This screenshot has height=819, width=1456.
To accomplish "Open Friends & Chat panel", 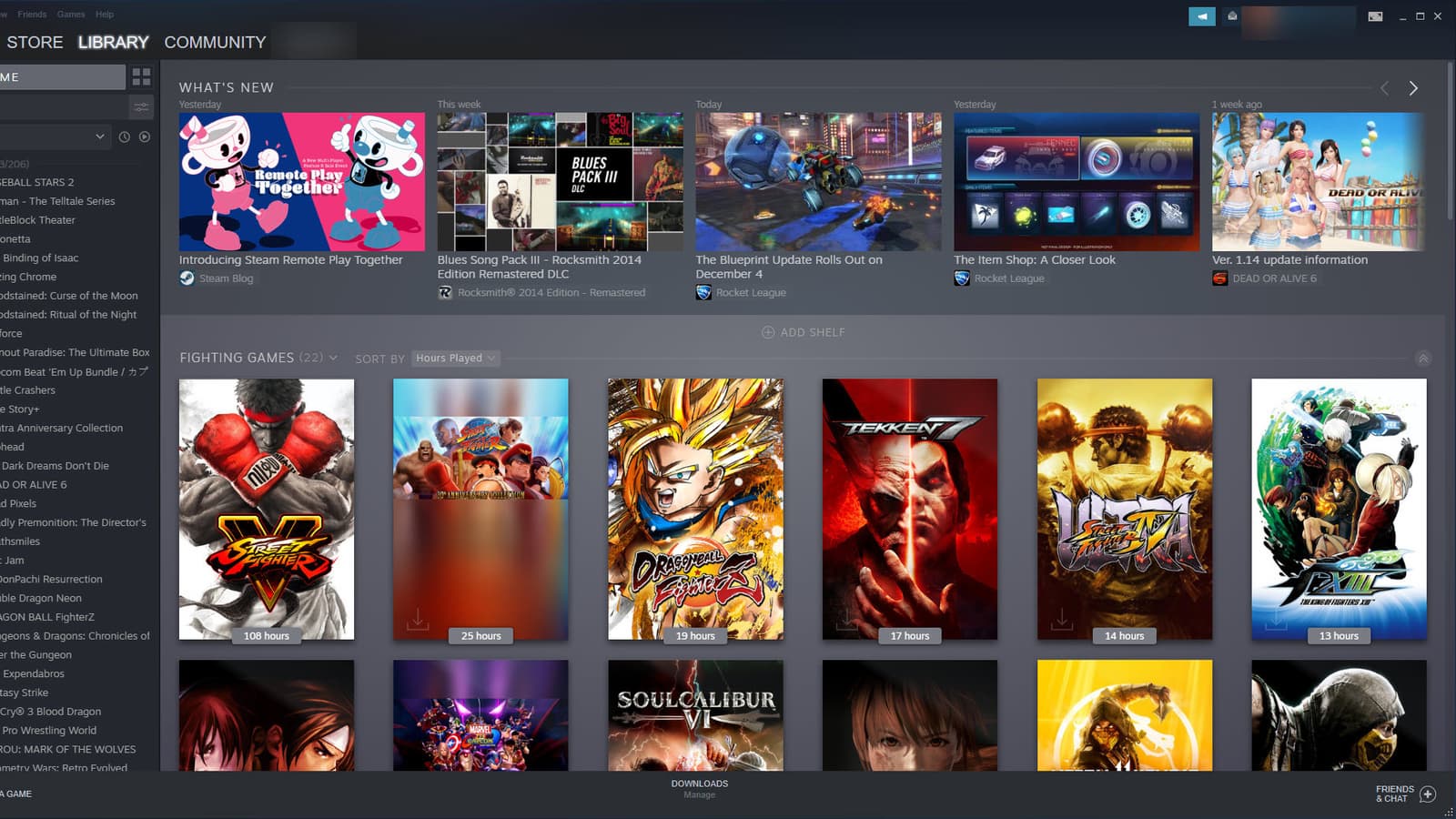I will 1405,794.
